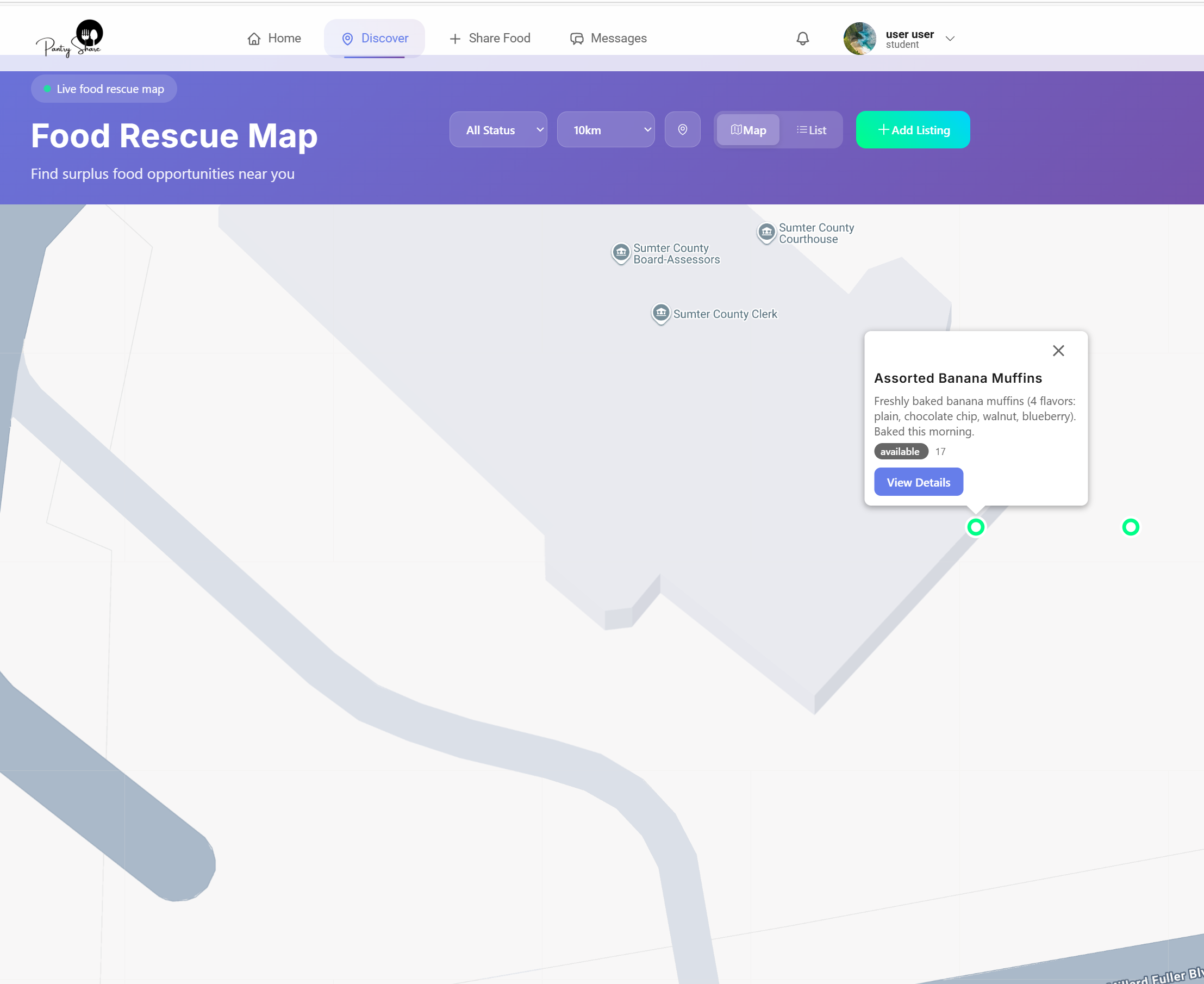Click Sumter County Clerk map marker
The width and height of the screenshot is (1204, 984).
click(660, 313)
